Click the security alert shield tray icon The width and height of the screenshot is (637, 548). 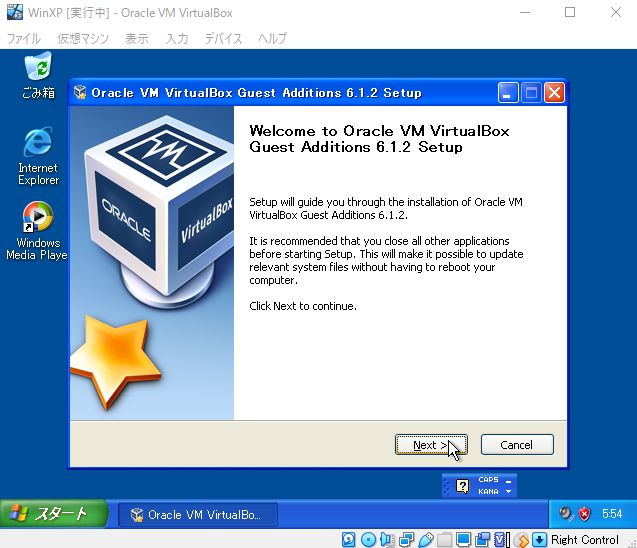tap(584, 514)
